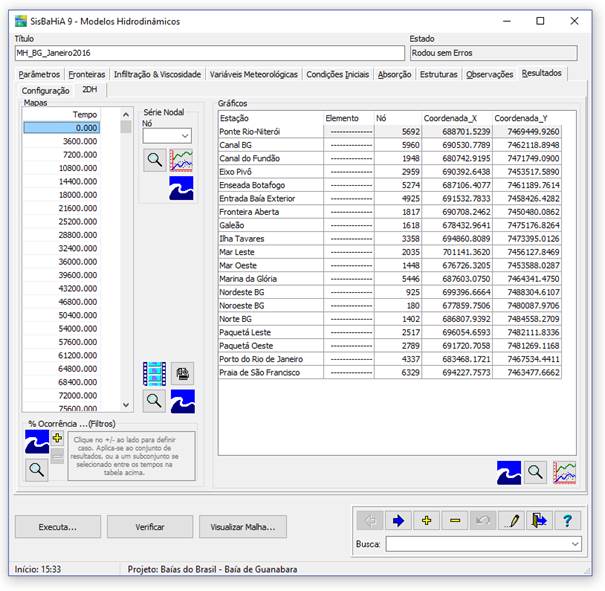This screenshot has height=591, width=605.
Task: Click the wave icon in % Ocorrência filters
Action: [37, 442]
